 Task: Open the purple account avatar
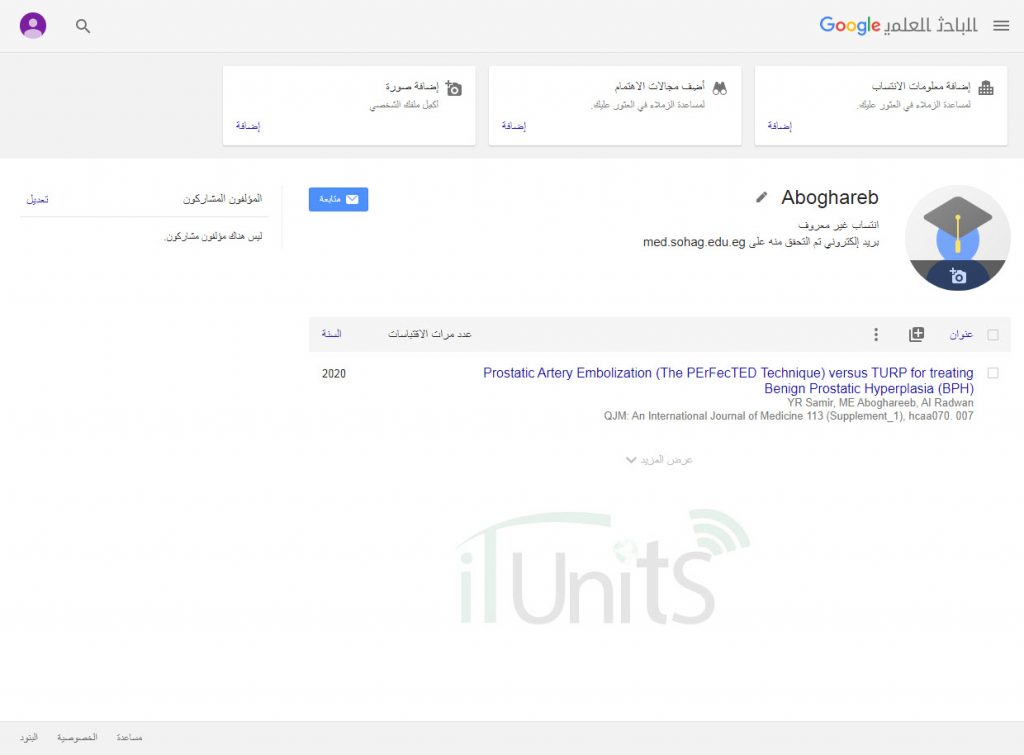(33, 26)
